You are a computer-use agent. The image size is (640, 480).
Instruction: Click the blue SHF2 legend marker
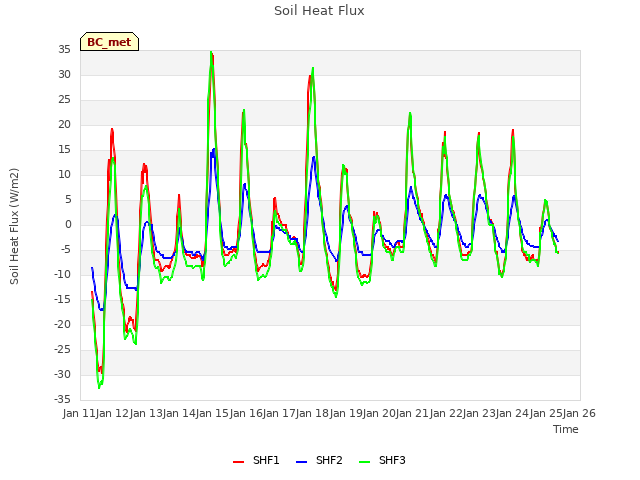tap(301, 462)
